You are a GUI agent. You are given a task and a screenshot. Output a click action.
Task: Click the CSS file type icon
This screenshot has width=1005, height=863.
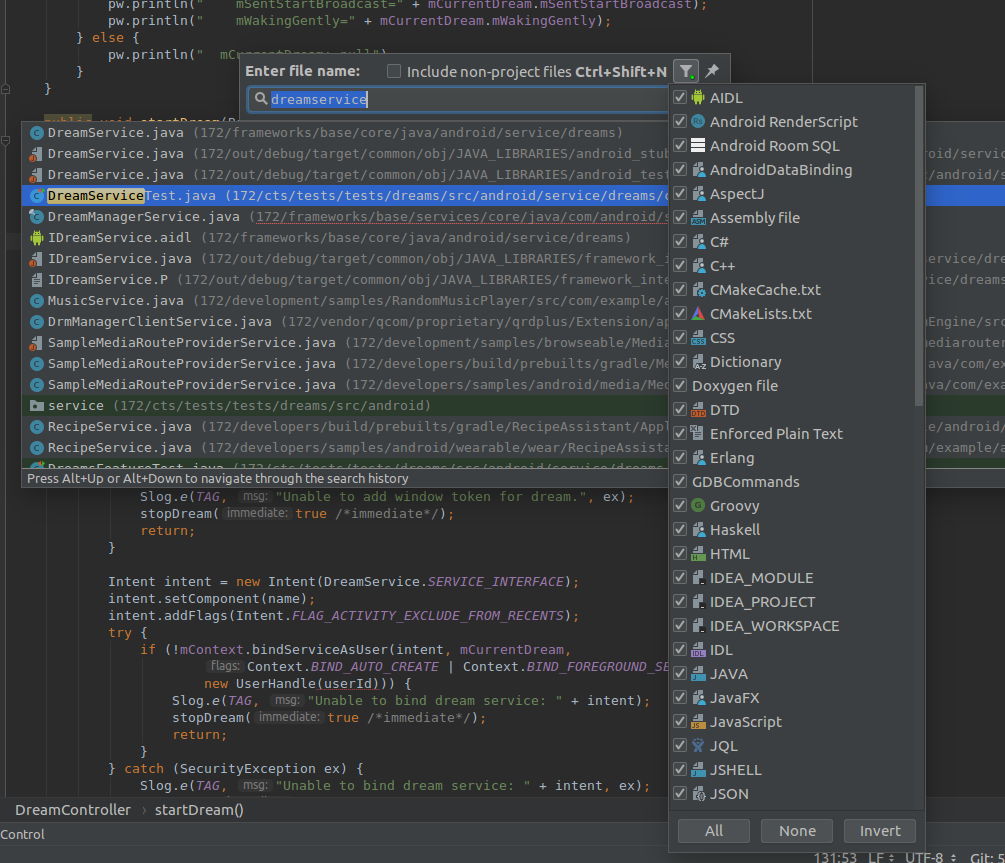click(698, 337)
